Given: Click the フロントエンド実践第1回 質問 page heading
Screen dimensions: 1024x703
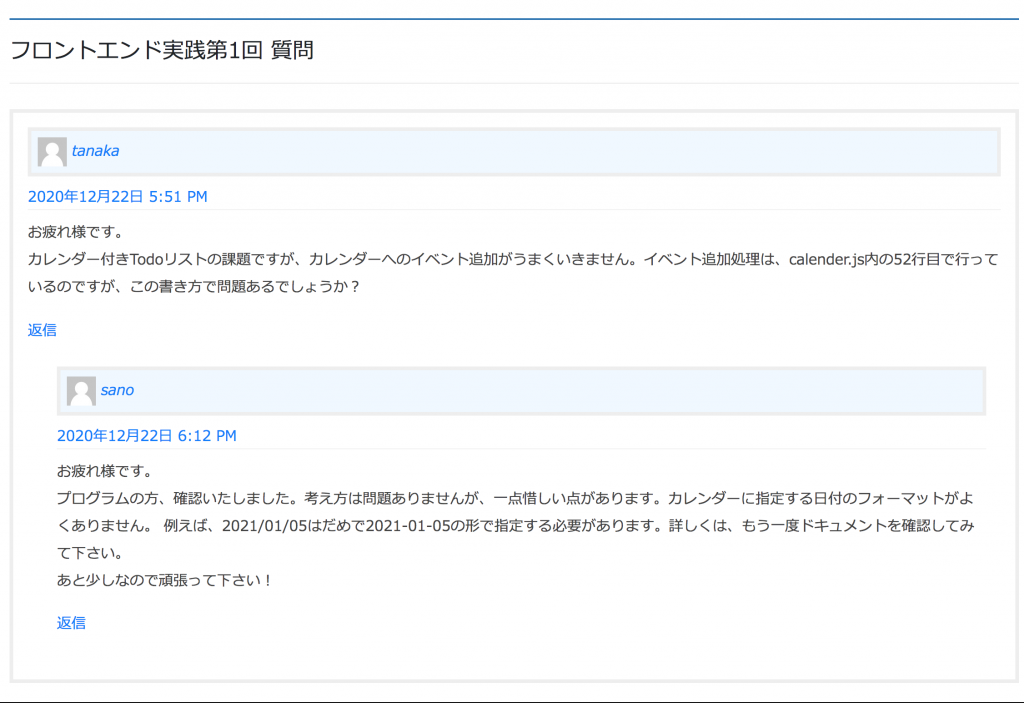Looking at the screenshot, I should tap(162, 50).
